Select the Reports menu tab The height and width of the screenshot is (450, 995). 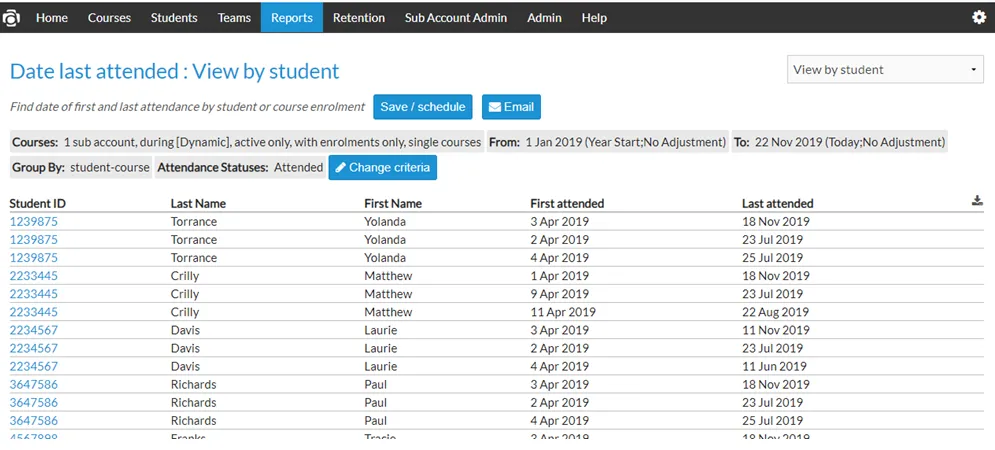coord(292,18)
